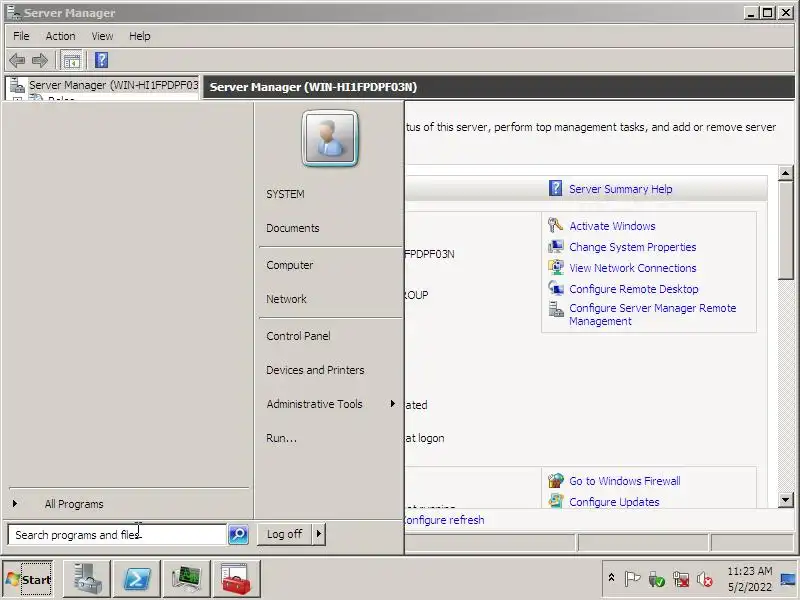
Task: Open the File menu
Action: 21,36
